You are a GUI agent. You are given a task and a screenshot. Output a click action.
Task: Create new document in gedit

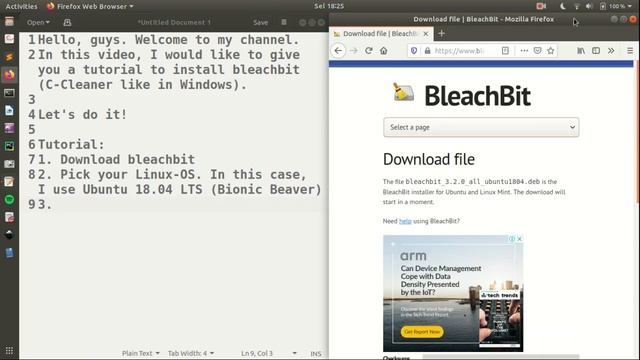coord(67,22)
